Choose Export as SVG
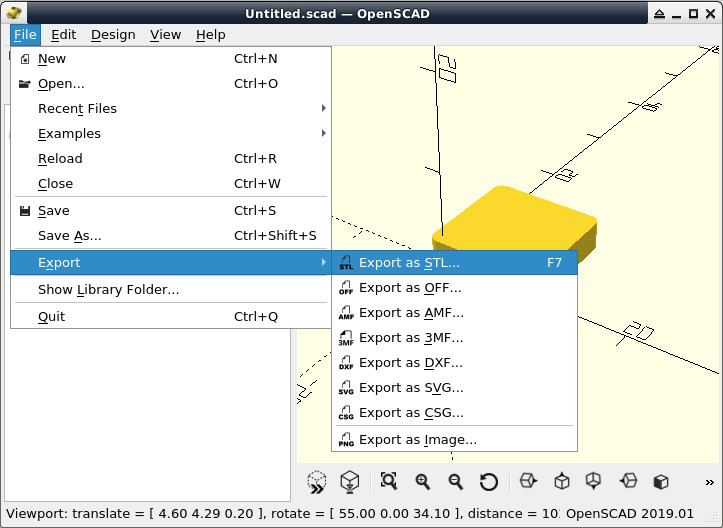 tap(454, 387)
